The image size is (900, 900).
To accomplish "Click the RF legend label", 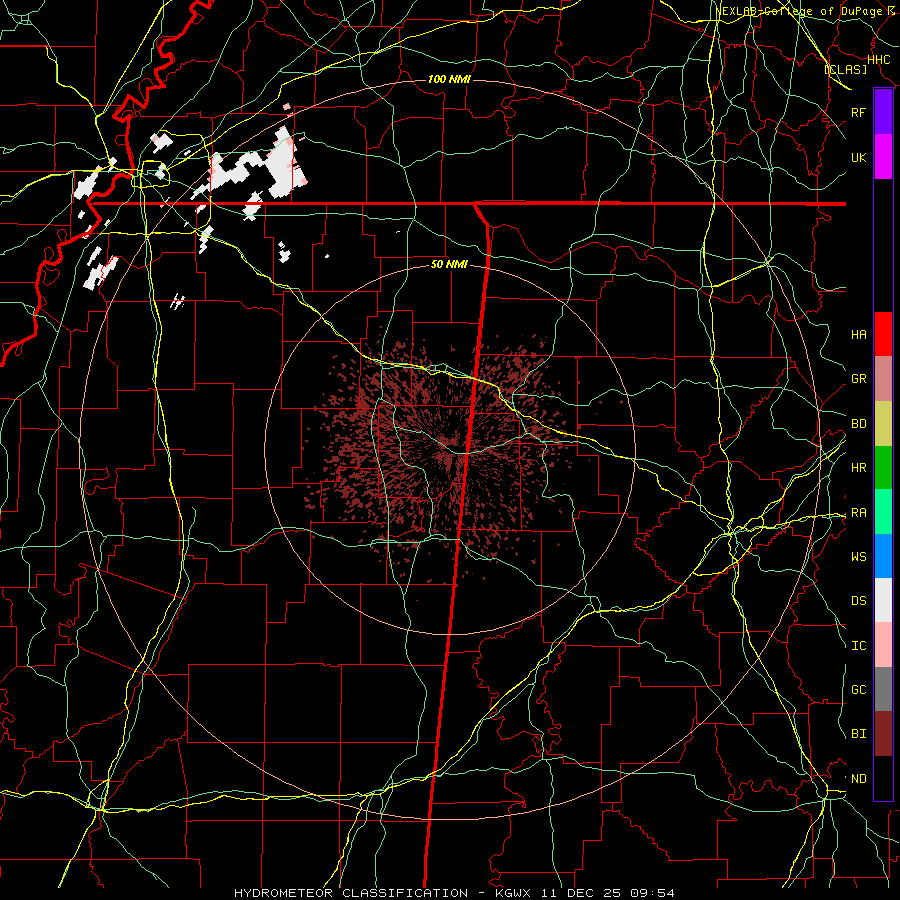I will coord(858,112).
